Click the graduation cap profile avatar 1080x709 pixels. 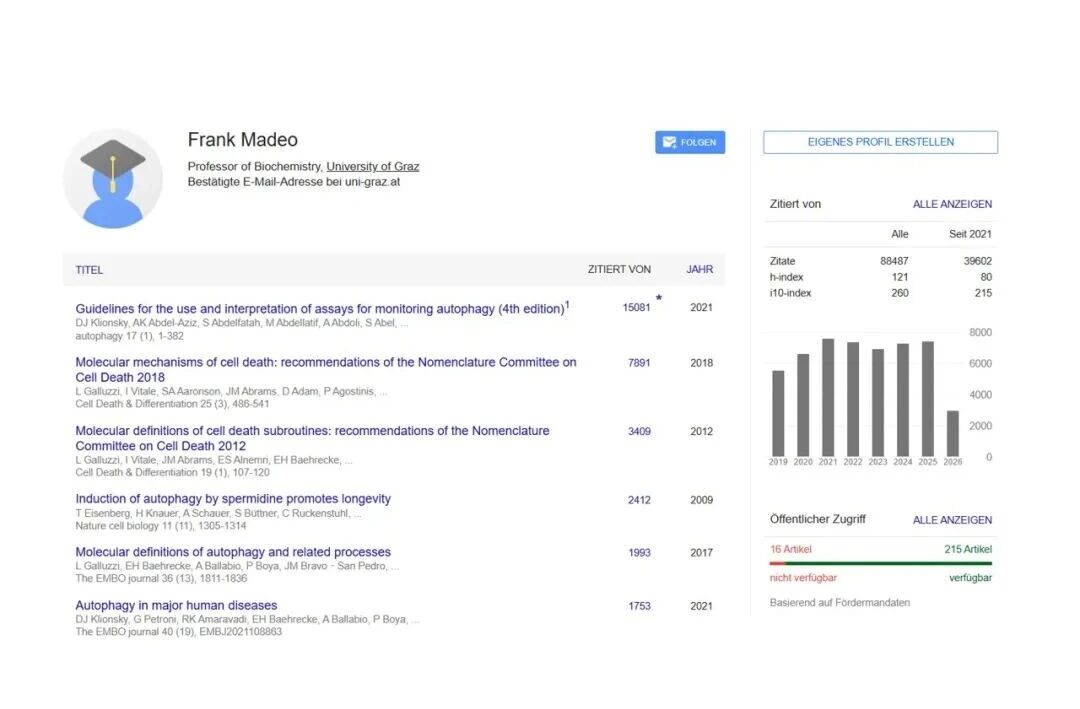[113, 178]
